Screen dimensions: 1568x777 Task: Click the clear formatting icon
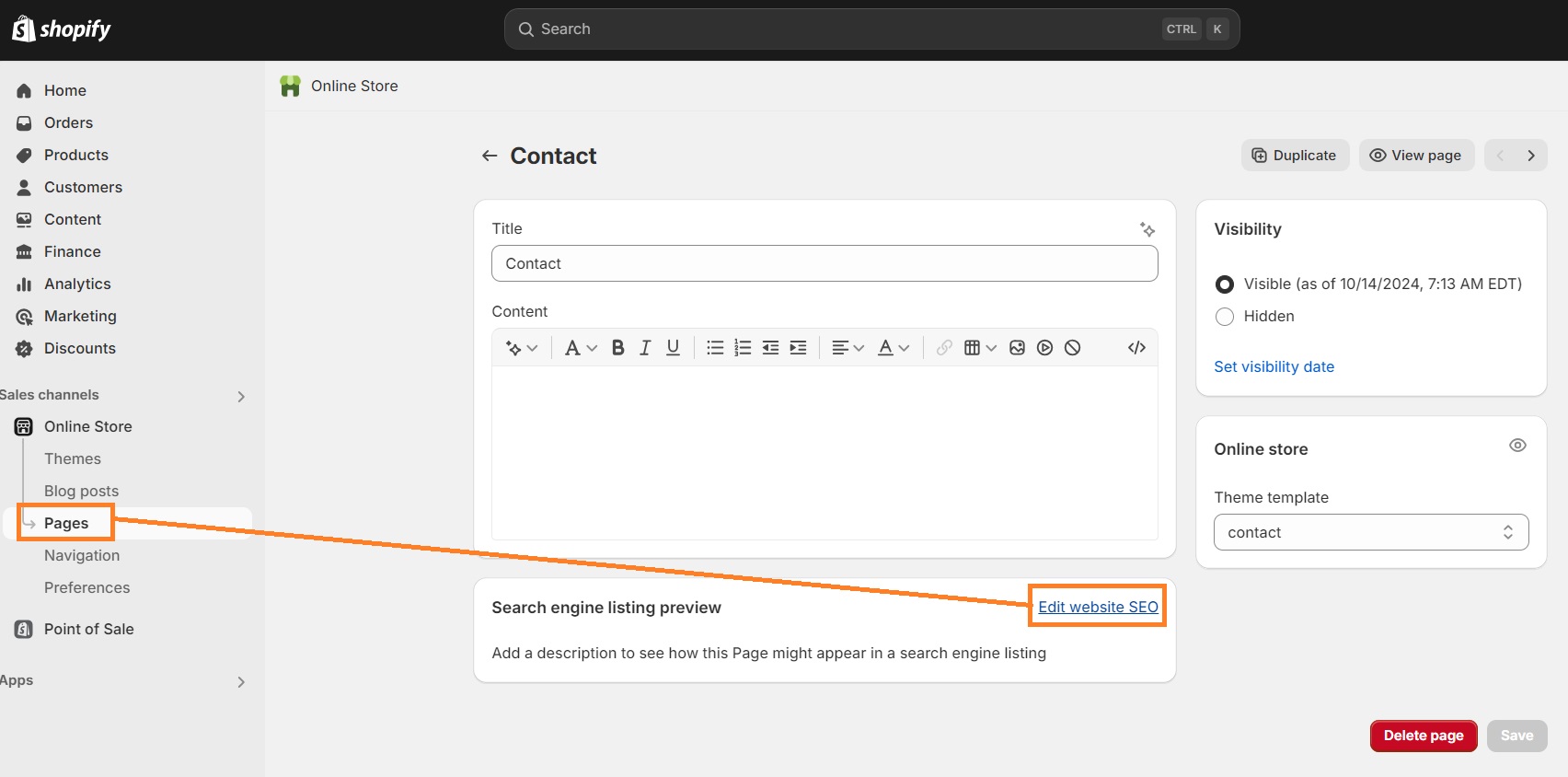1072,348
